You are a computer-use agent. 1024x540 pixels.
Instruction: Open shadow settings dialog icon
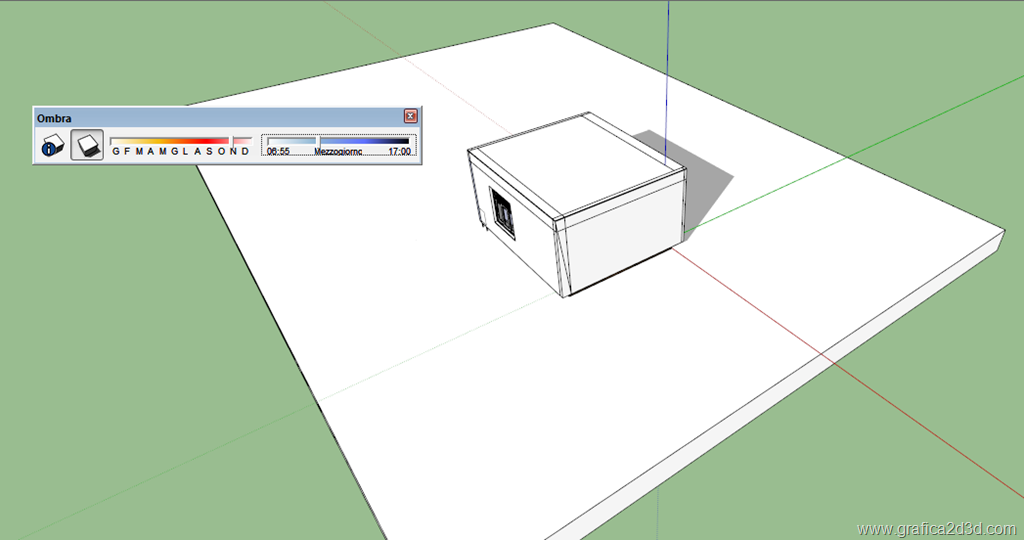[x=52, y=146]
